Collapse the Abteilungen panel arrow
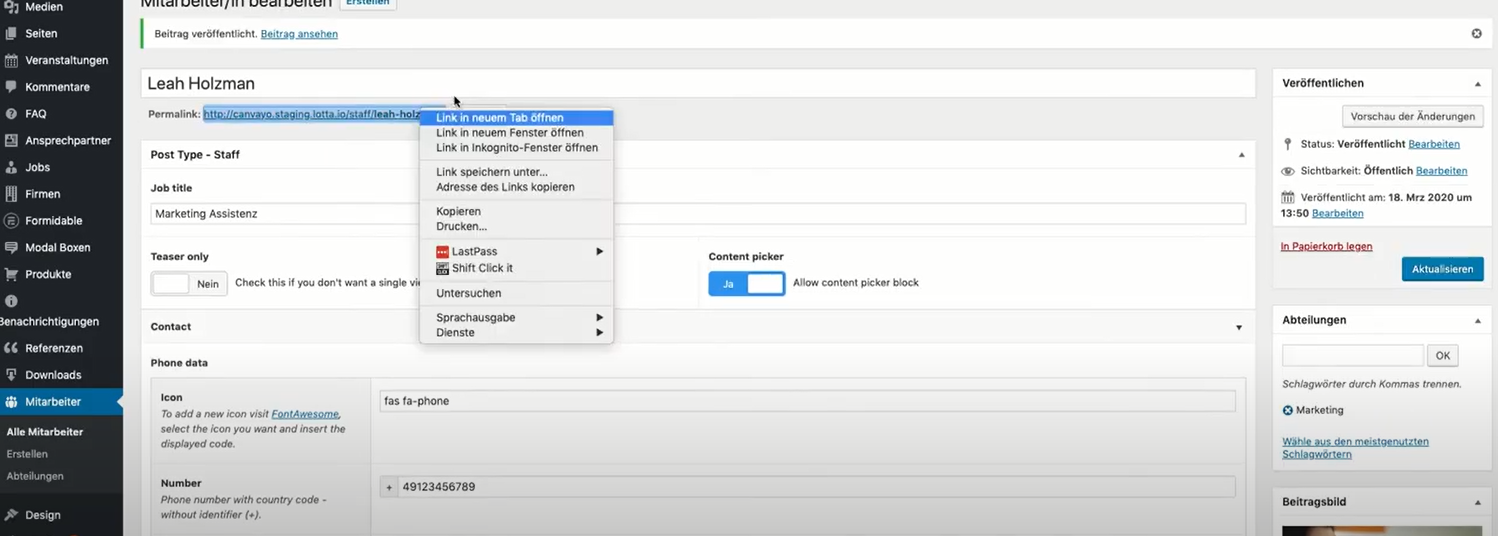The height and width of the screenshot is (536, 1498). [1477, 321]
